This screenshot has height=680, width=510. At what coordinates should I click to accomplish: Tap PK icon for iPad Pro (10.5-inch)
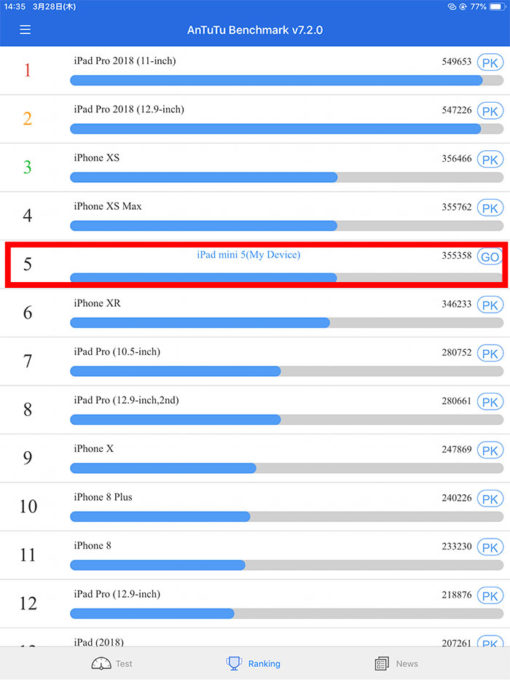[x=490, y=353]
